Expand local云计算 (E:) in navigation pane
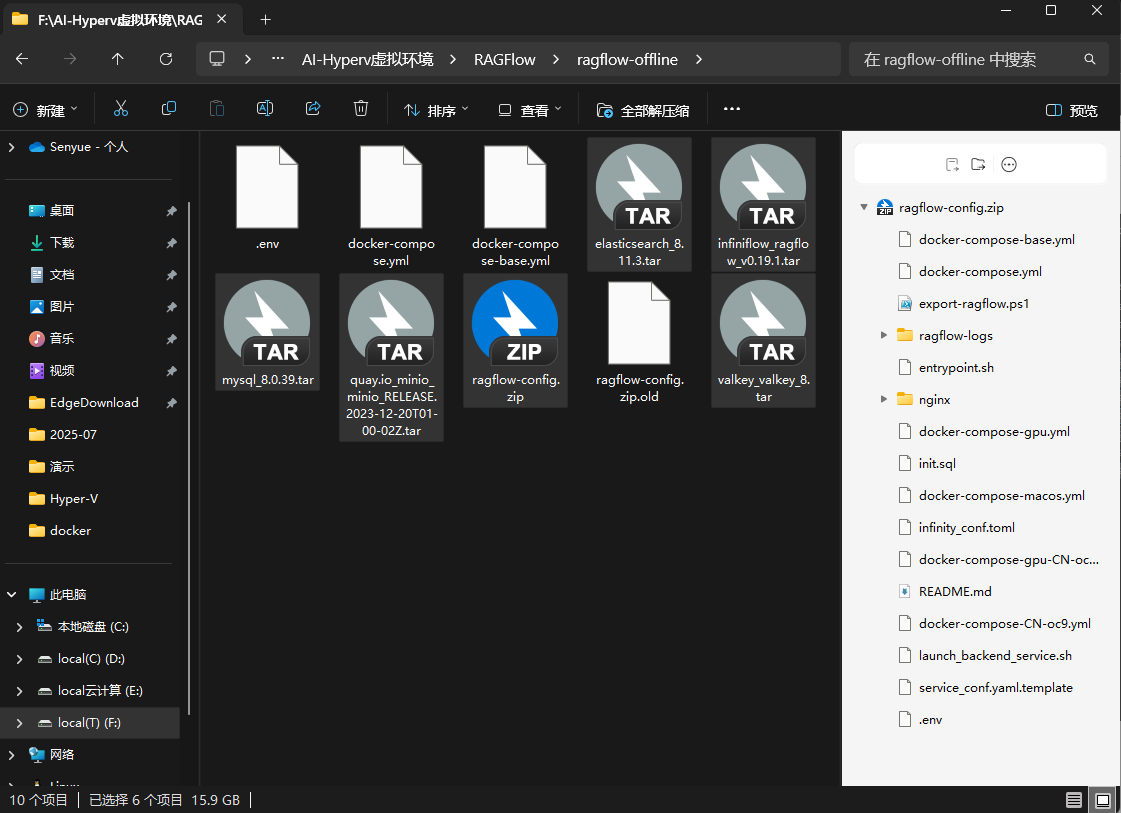The image size is (1121, 813). pyautogui.click(x=19, y=691)
